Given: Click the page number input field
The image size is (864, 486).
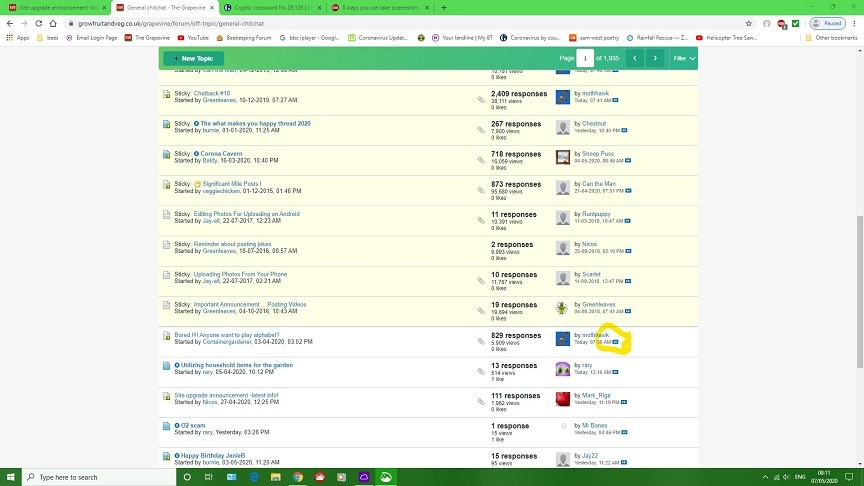Looking at the screenshot, I should [x=585, y=58].
